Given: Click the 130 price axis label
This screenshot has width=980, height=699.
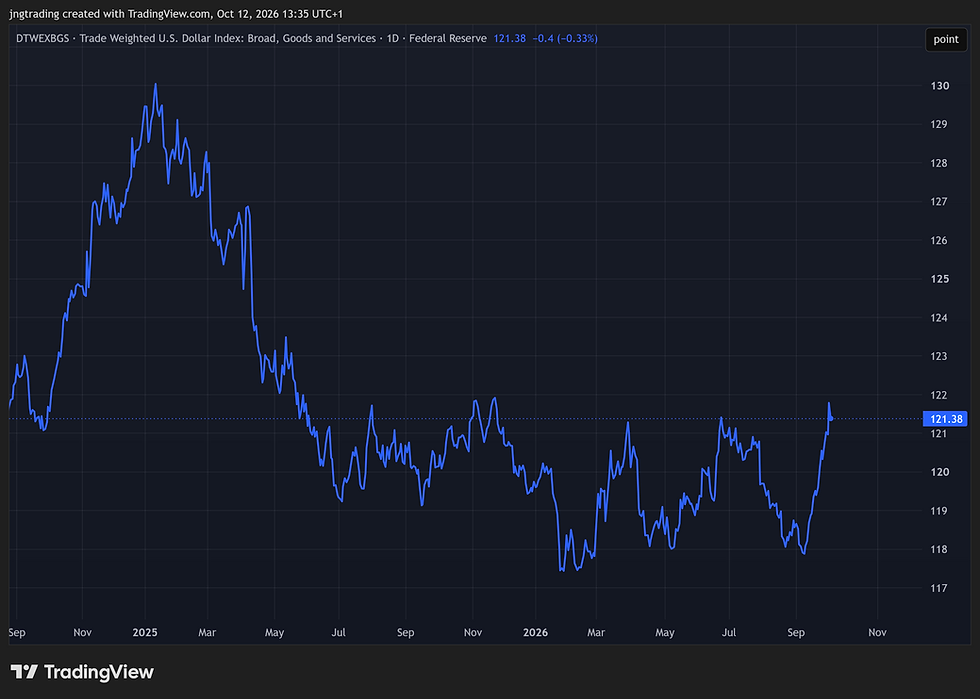Looking at the screenshot, I should tap(939, 86).
